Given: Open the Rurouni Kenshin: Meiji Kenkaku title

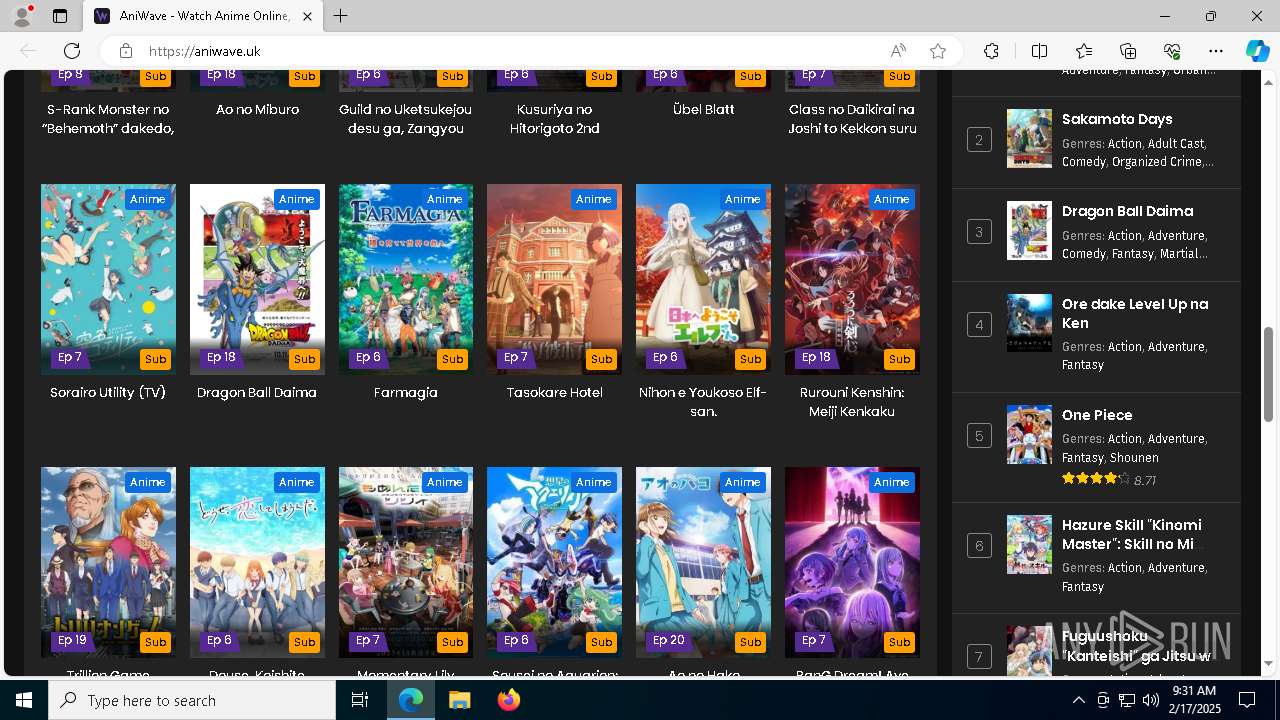Looking at the screenshot, I should (852, 402).
